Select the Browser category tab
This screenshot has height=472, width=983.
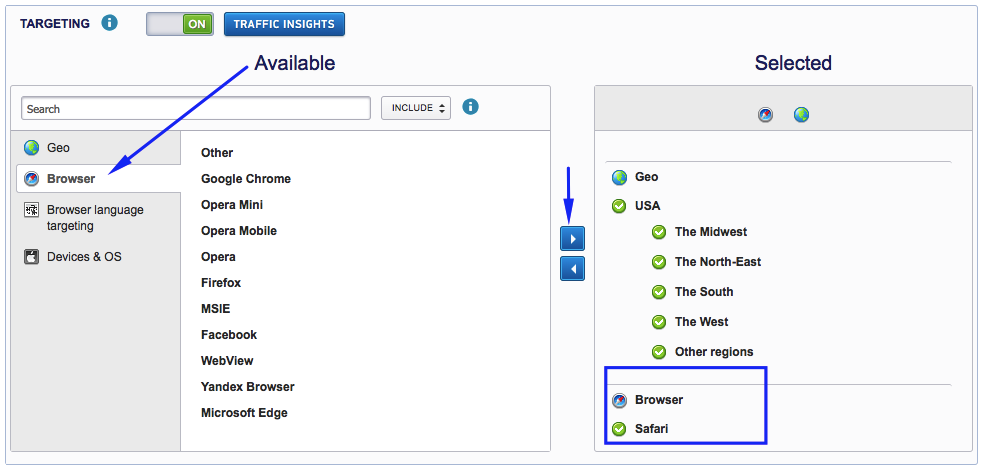pyautogui.click(x=71, y=179)
